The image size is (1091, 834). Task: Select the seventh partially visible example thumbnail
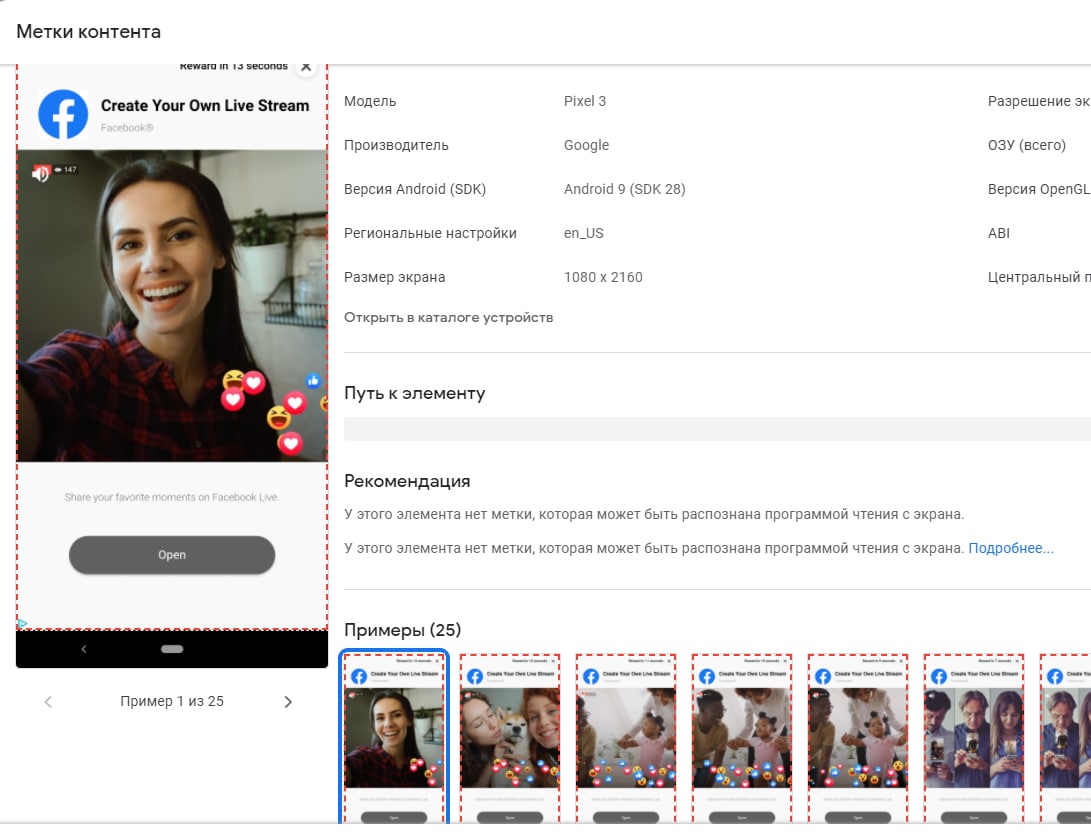[1065, 738]
